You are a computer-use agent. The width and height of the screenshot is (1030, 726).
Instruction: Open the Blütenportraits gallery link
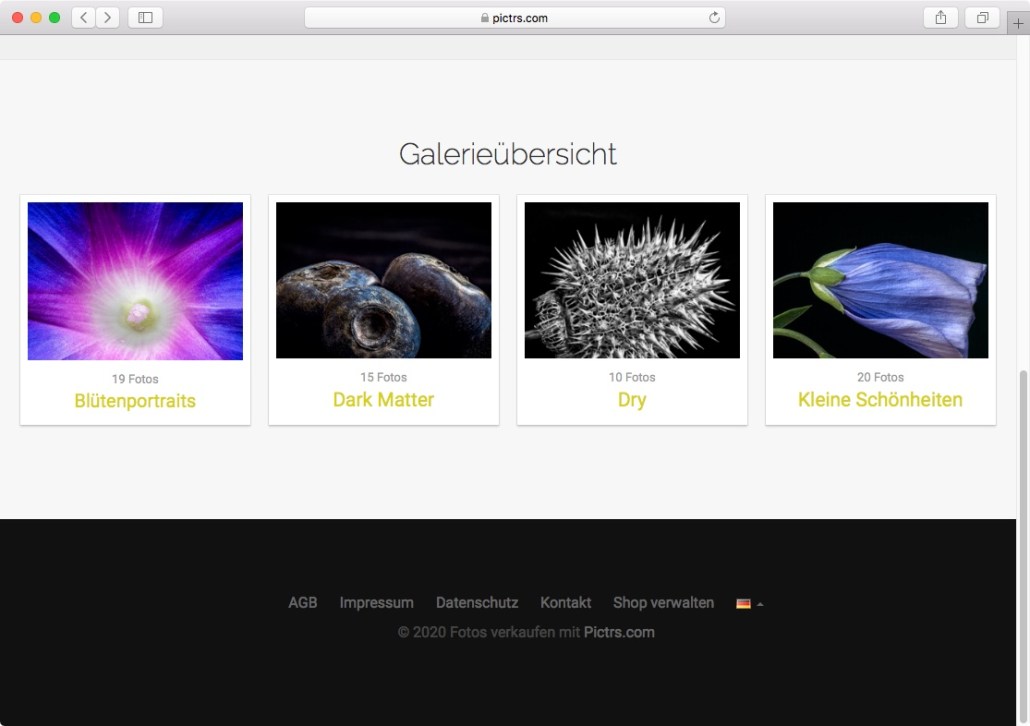[135, 401]
